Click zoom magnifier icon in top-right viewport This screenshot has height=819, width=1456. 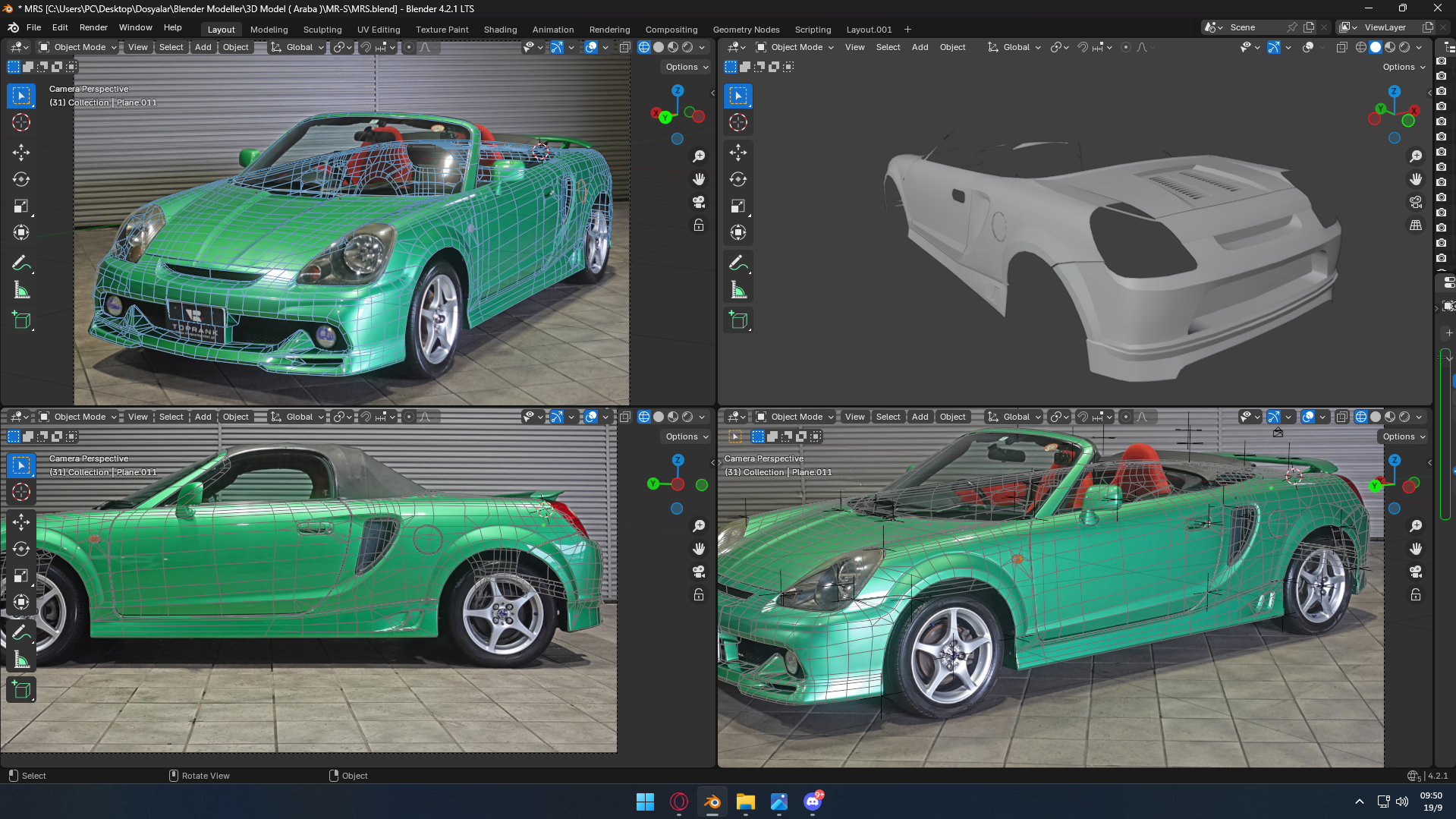tap(1416, 156)
